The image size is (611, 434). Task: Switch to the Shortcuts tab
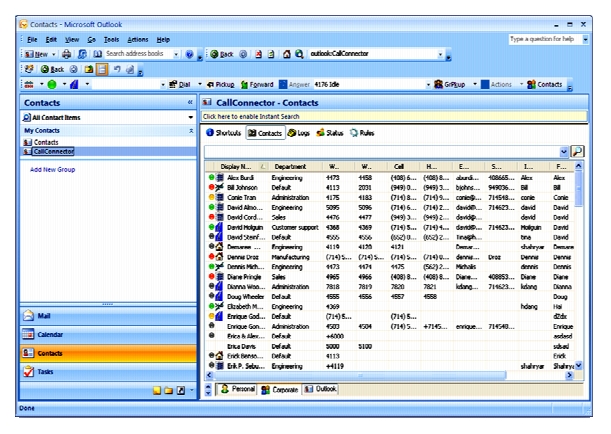[224, 133]
